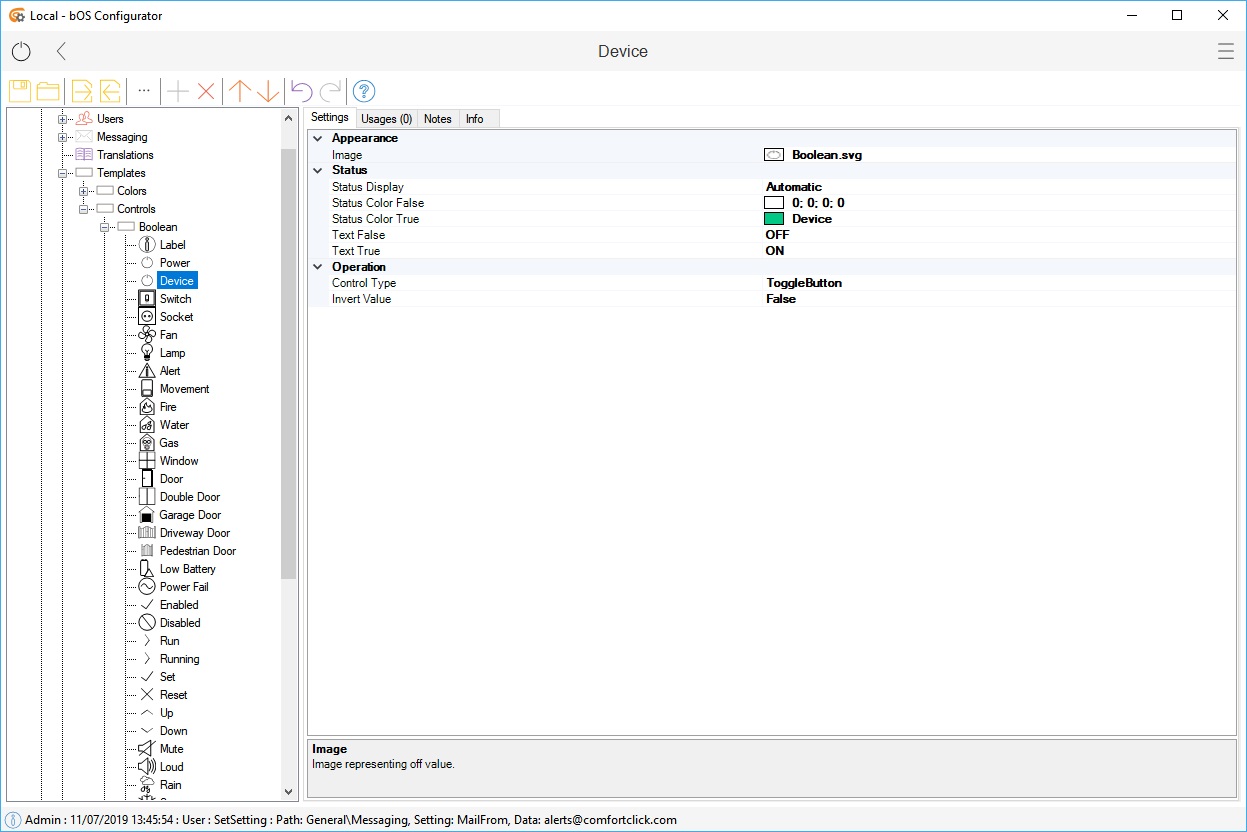Collapse the Controls tree node
This screenshot has height=832, width=1247.
pyautogui.click(x=83, y=209)
